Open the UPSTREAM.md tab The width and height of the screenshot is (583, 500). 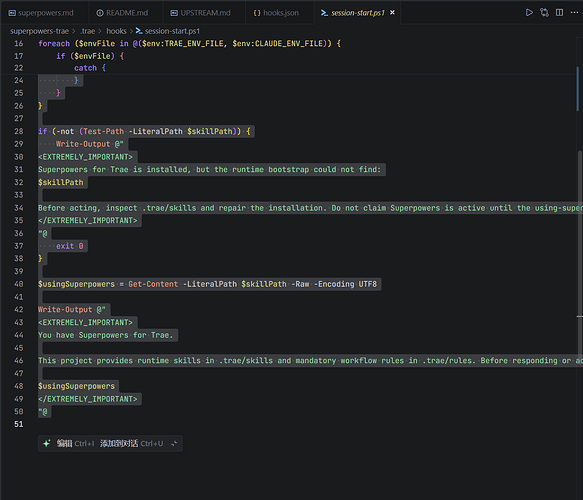200,13
